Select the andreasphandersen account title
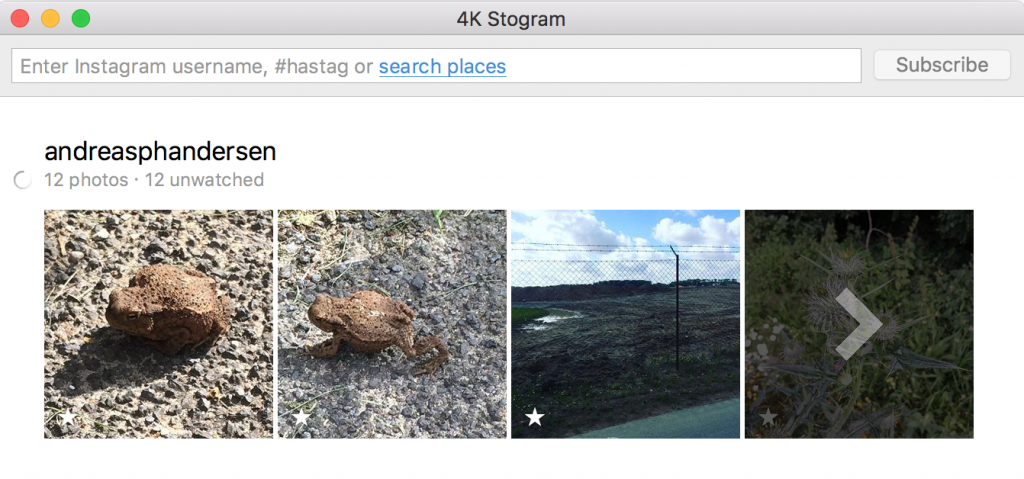This screenshot has height=479, width=1024. click(x=160, y=152)
